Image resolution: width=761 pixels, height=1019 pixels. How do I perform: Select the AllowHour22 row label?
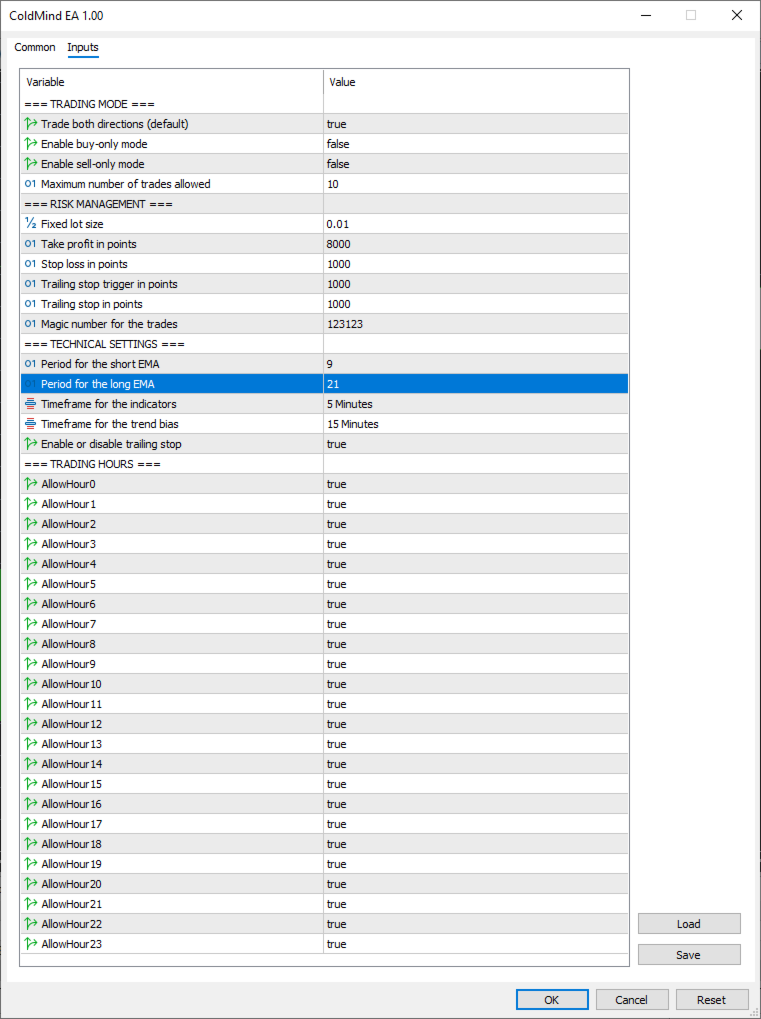tap(71, 924)
